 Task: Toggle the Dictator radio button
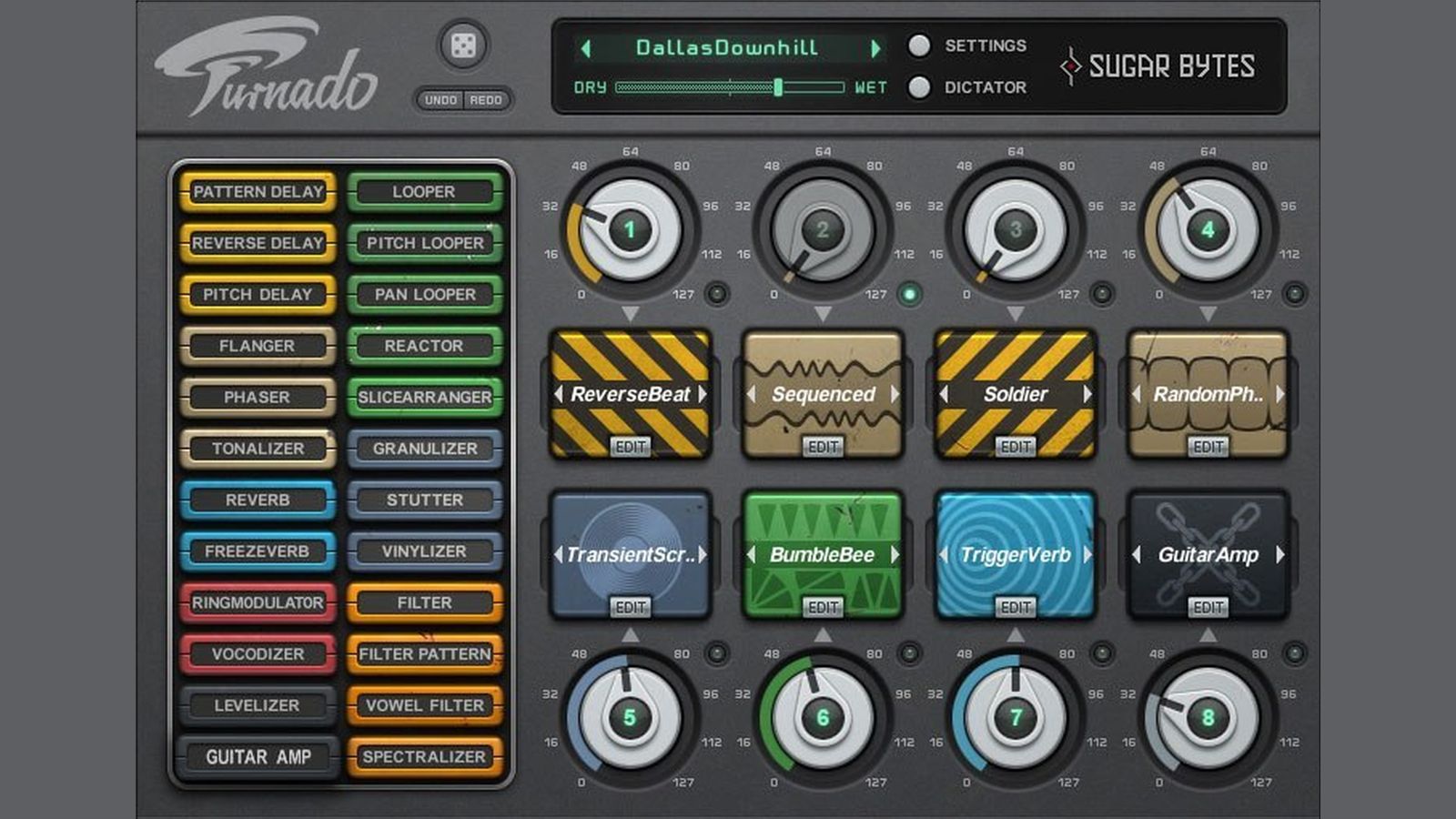coord(919,87)
